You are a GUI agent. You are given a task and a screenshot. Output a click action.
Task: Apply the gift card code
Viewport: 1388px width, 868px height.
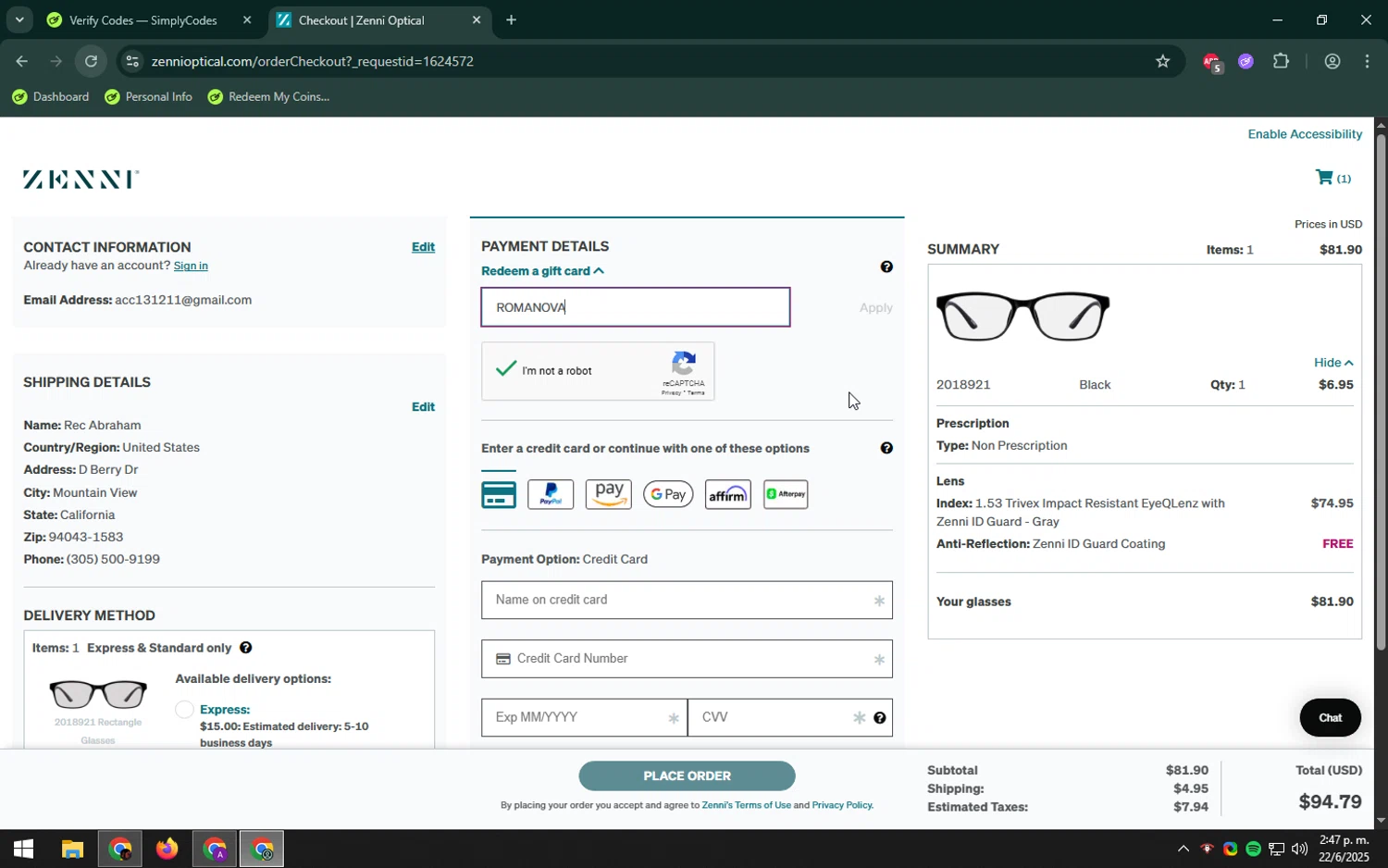click(x=875, y=307)
